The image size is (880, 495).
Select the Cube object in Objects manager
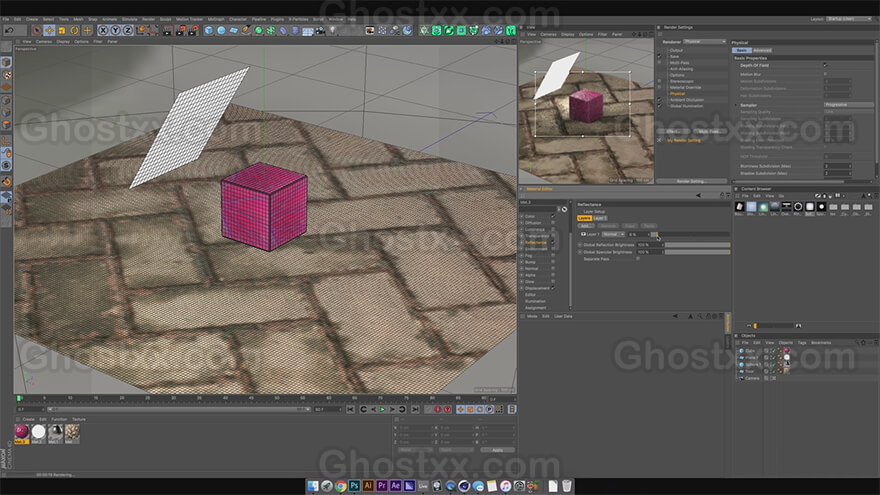[x=750, y=351]
